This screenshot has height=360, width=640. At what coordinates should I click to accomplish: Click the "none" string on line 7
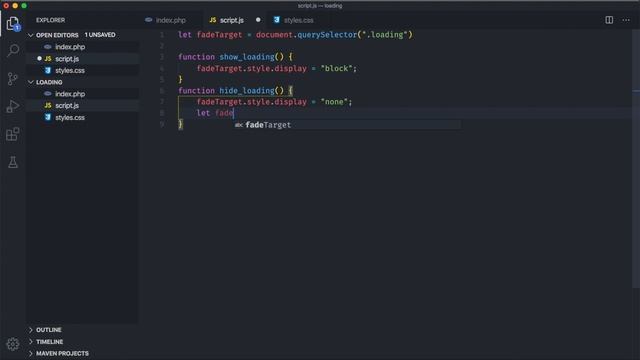click(x=334, y=102)
